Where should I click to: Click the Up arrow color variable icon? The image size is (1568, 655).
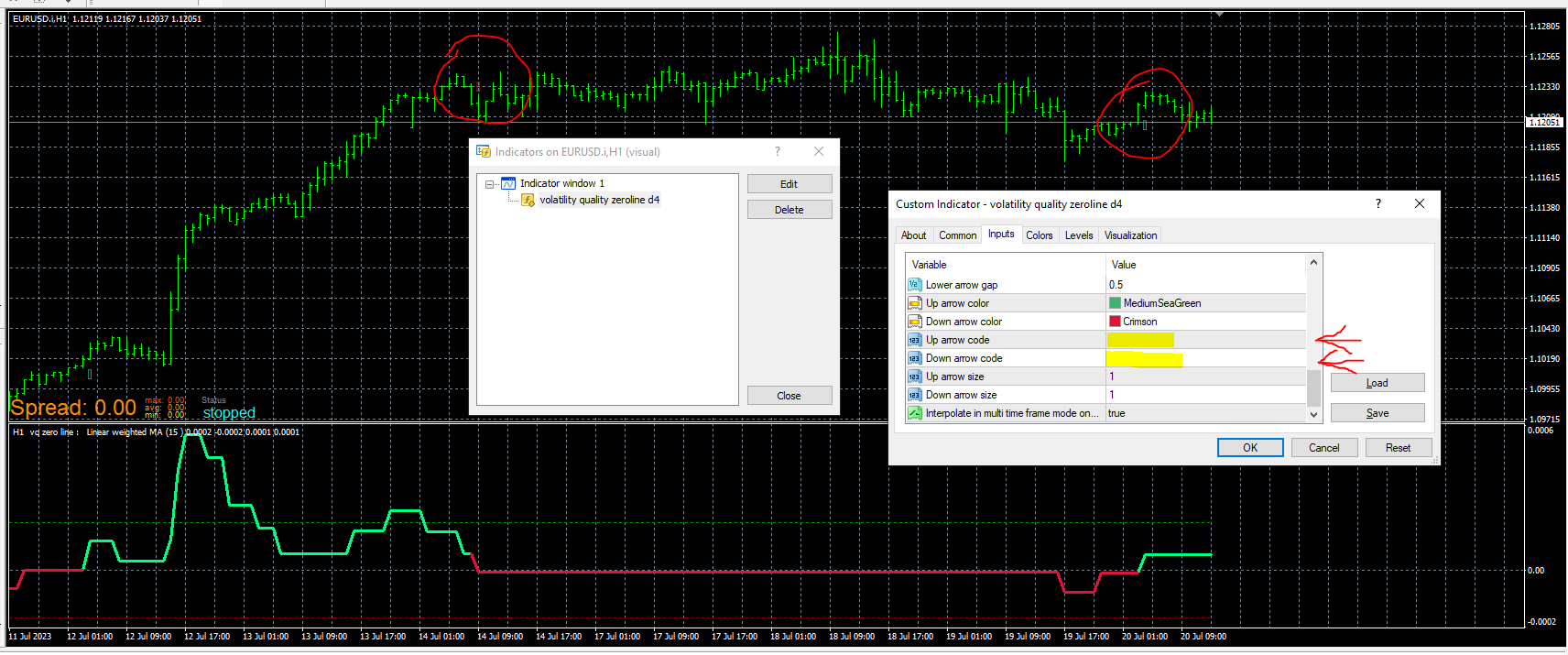[914, 303]
